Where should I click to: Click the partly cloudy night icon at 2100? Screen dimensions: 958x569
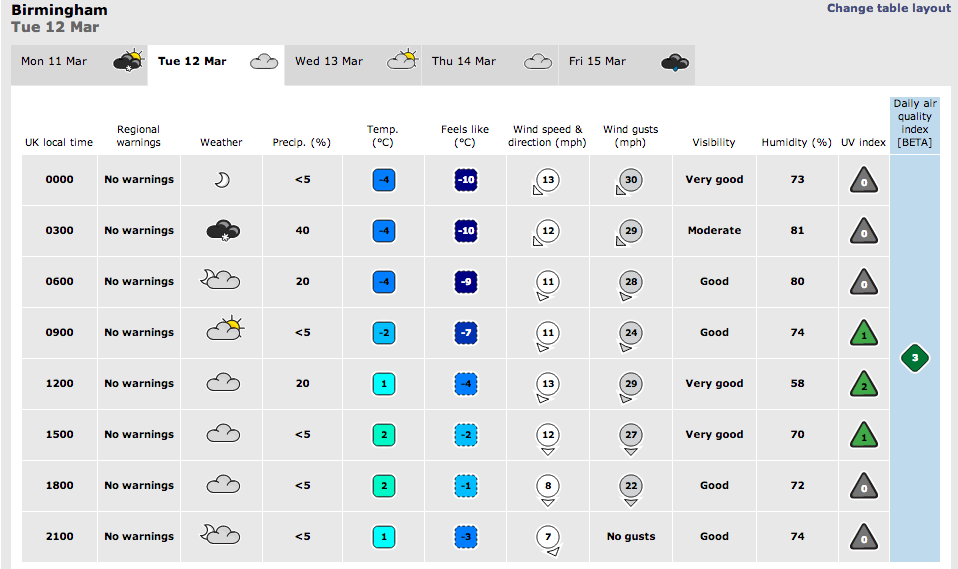(220, 534)
